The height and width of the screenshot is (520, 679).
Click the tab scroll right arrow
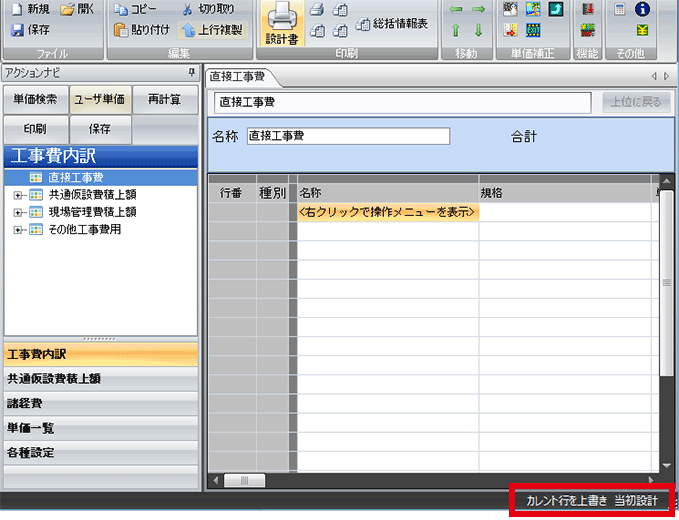point(666,77)
